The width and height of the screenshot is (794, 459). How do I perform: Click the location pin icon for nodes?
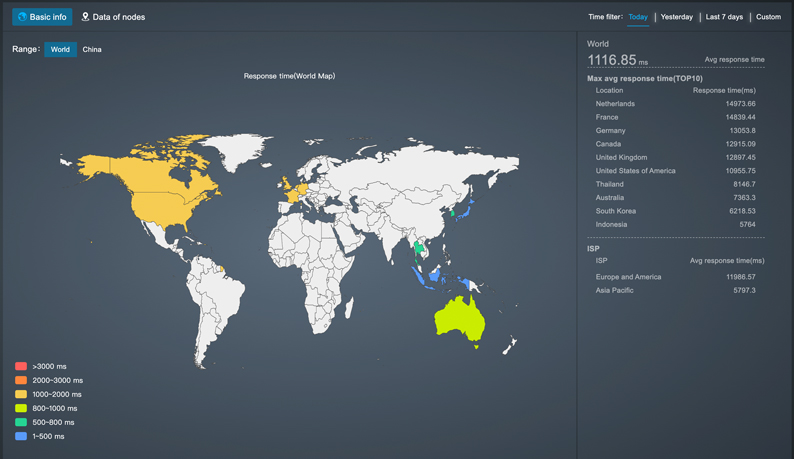(x=85, y=17)
